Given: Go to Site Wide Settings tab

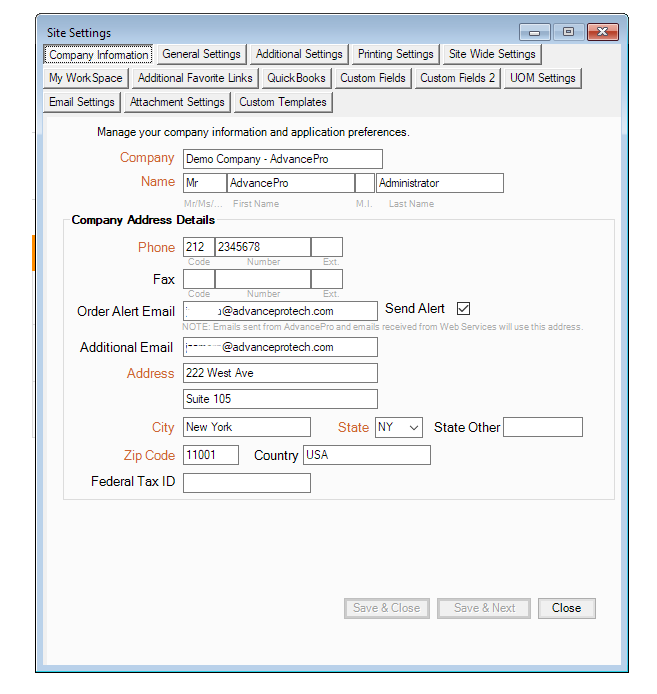Looking at the screenshot, I should point(492,54).
